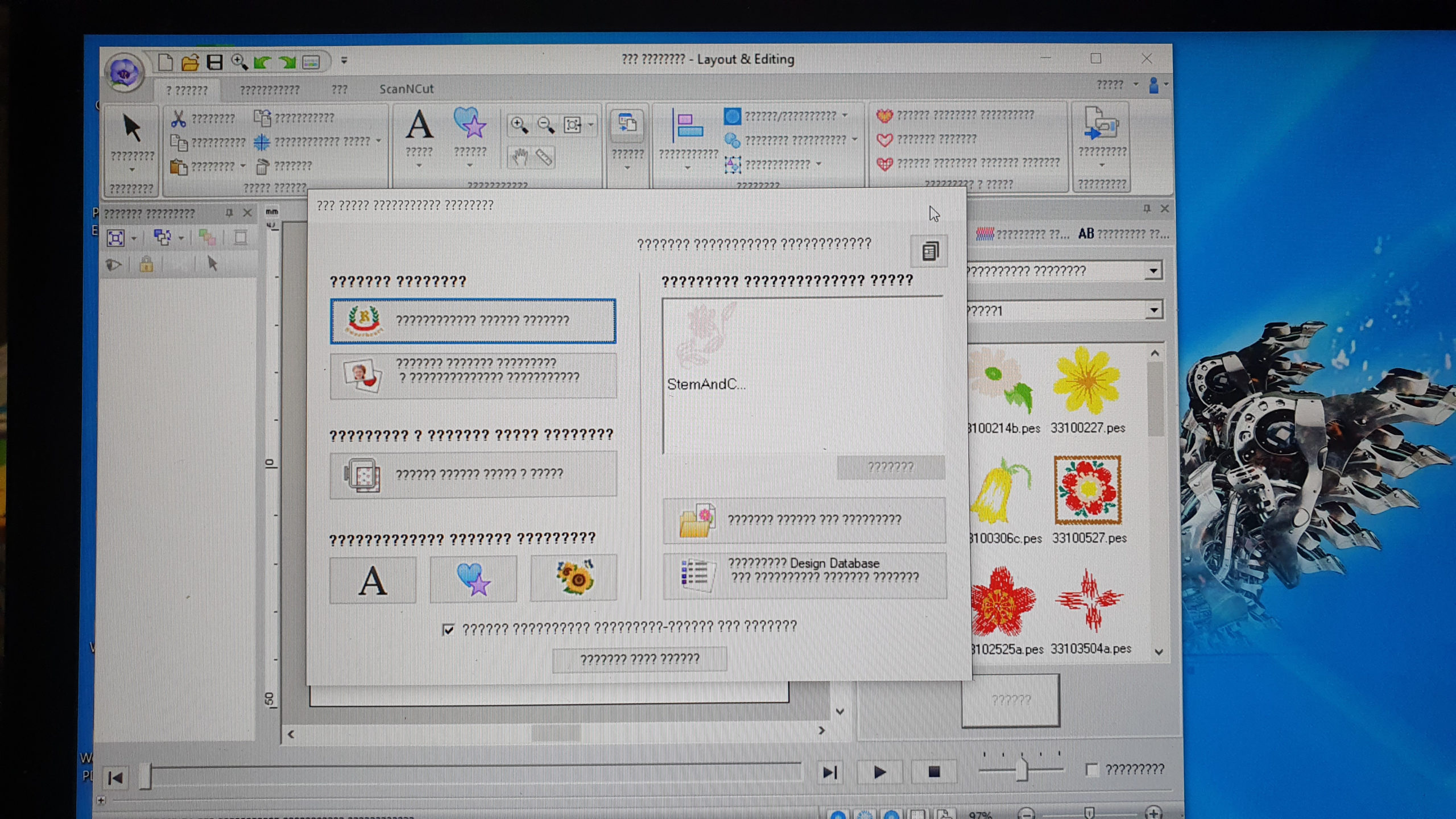Open the top-right ????? menu dropdown near user icon
The height and width of the screenshot is (819, 1456).
(1135, 85)
